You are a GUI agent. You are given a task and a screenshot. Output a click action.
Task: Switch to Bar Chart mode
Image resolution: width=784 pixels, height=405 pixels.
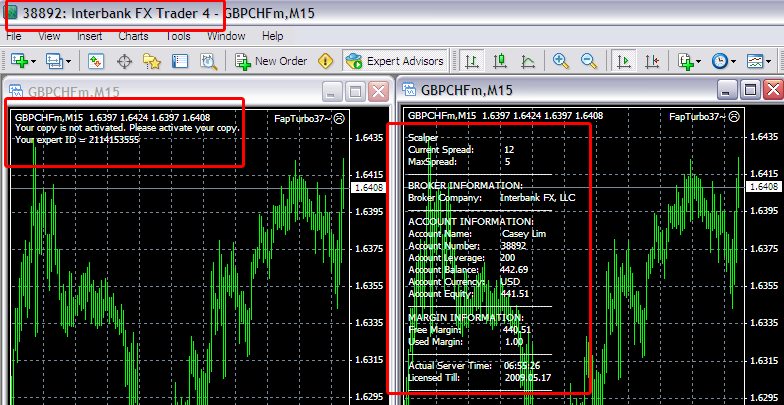click(x=471, y=61)
